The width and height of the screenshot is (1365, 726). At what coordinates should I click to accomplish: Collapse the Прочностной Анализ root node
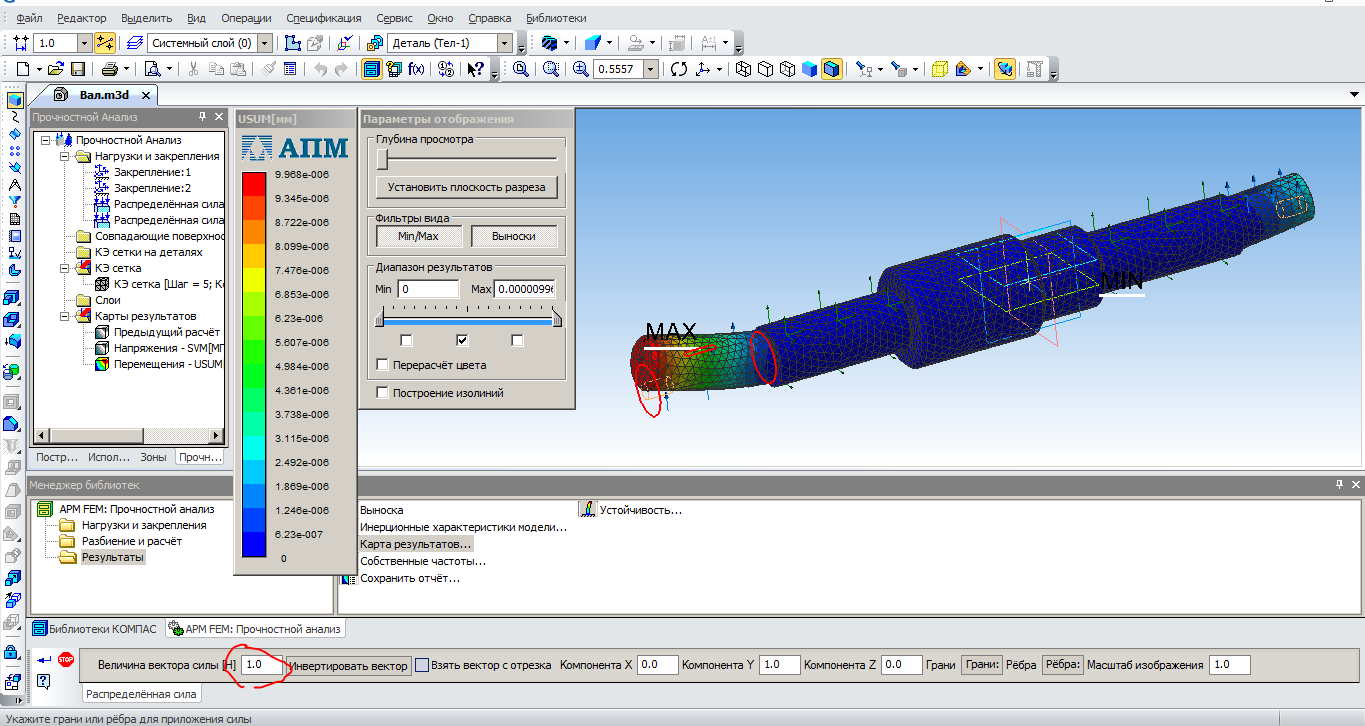point(46,140)
